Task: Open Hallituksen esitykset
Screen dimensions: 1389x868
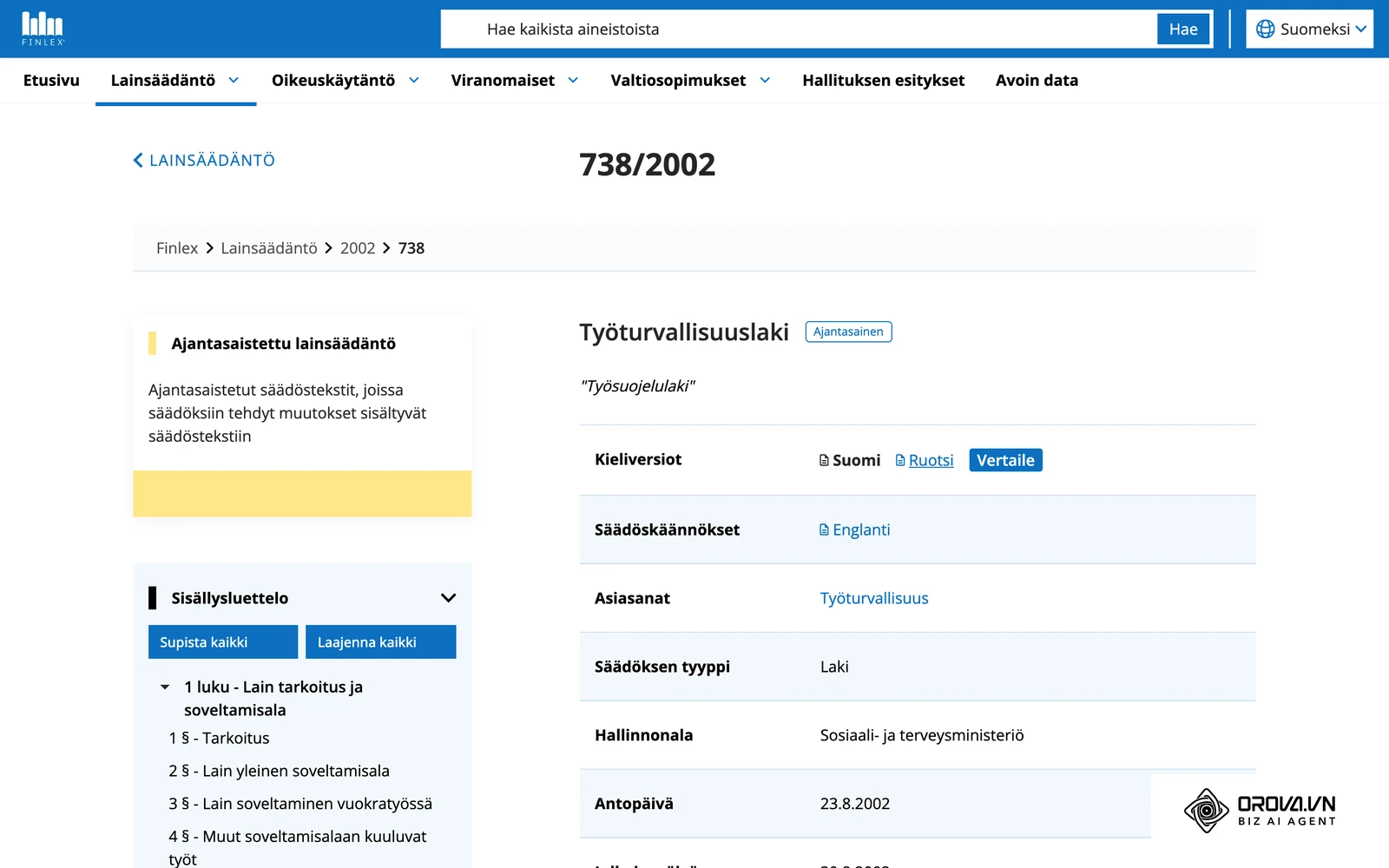Action: click(883, 80)
